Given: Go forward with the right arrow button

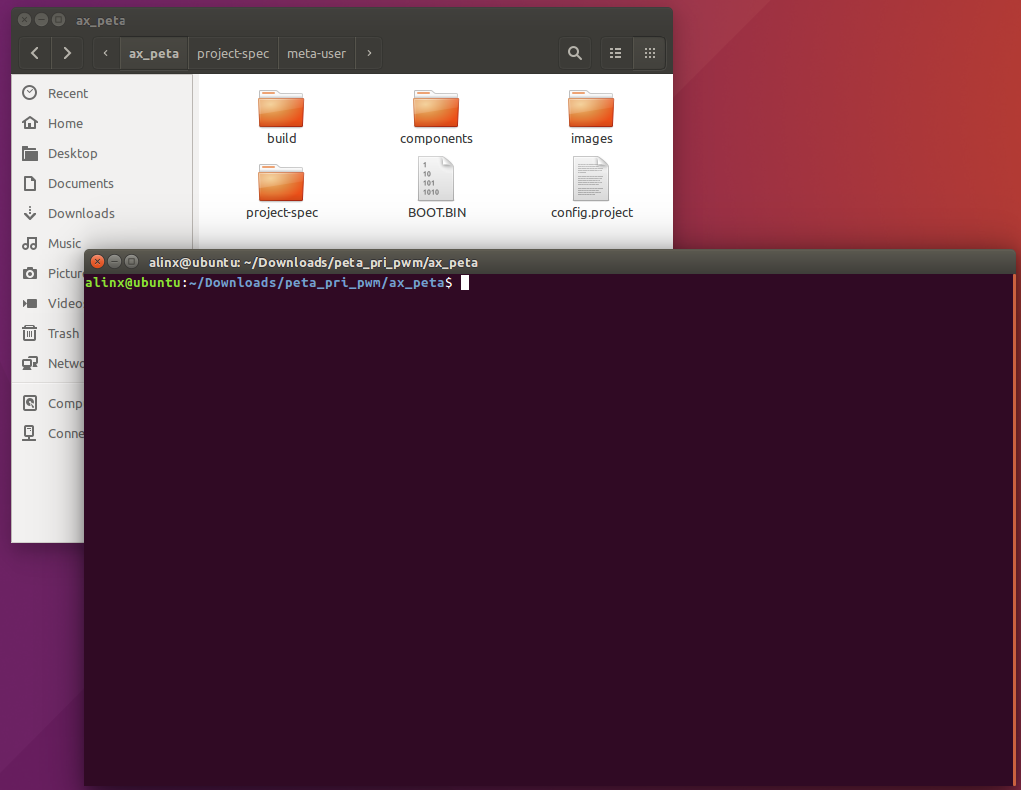Looking at the screenshot, I should [x=67, y=53].
